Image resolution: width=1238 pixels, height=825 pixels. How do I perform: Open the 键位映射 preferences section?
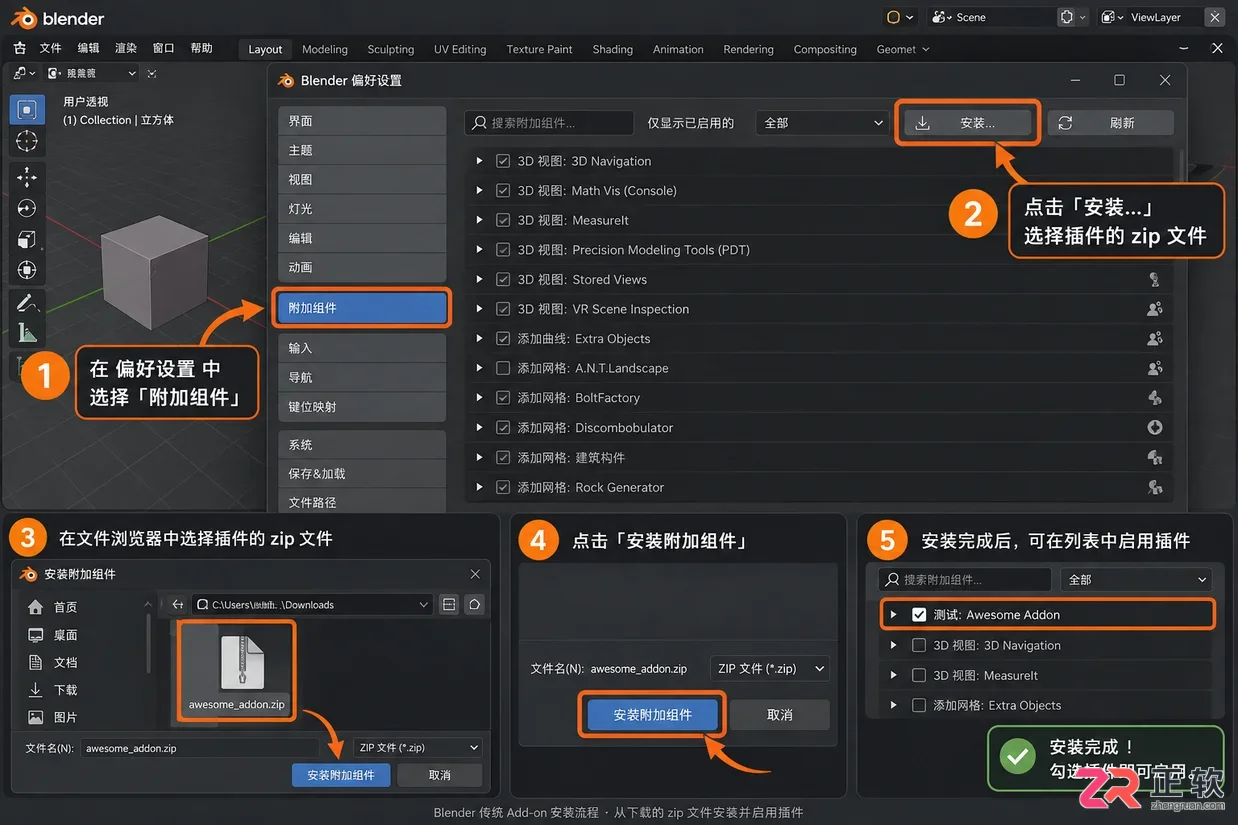point(361,407)
